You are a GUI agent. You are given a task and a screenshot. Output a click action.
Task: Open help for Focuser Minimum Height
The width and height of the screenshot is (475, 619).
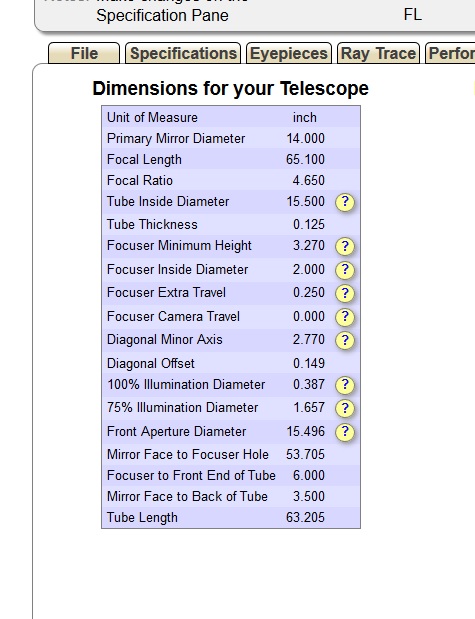coord(345,246)
